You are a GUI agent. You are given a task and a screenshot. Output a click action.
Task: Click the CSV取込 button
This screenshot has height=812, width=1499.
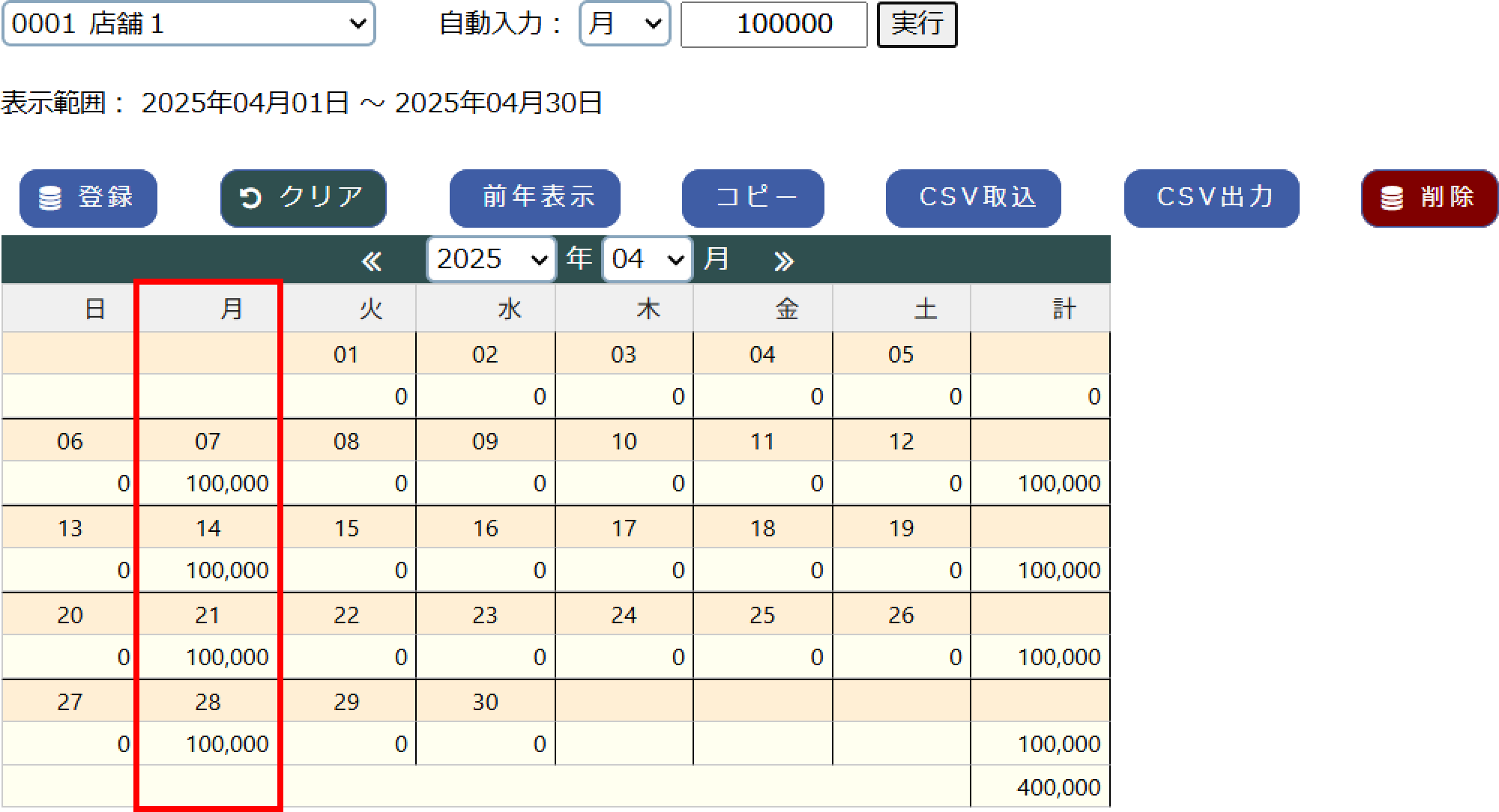tap(973, 198)
